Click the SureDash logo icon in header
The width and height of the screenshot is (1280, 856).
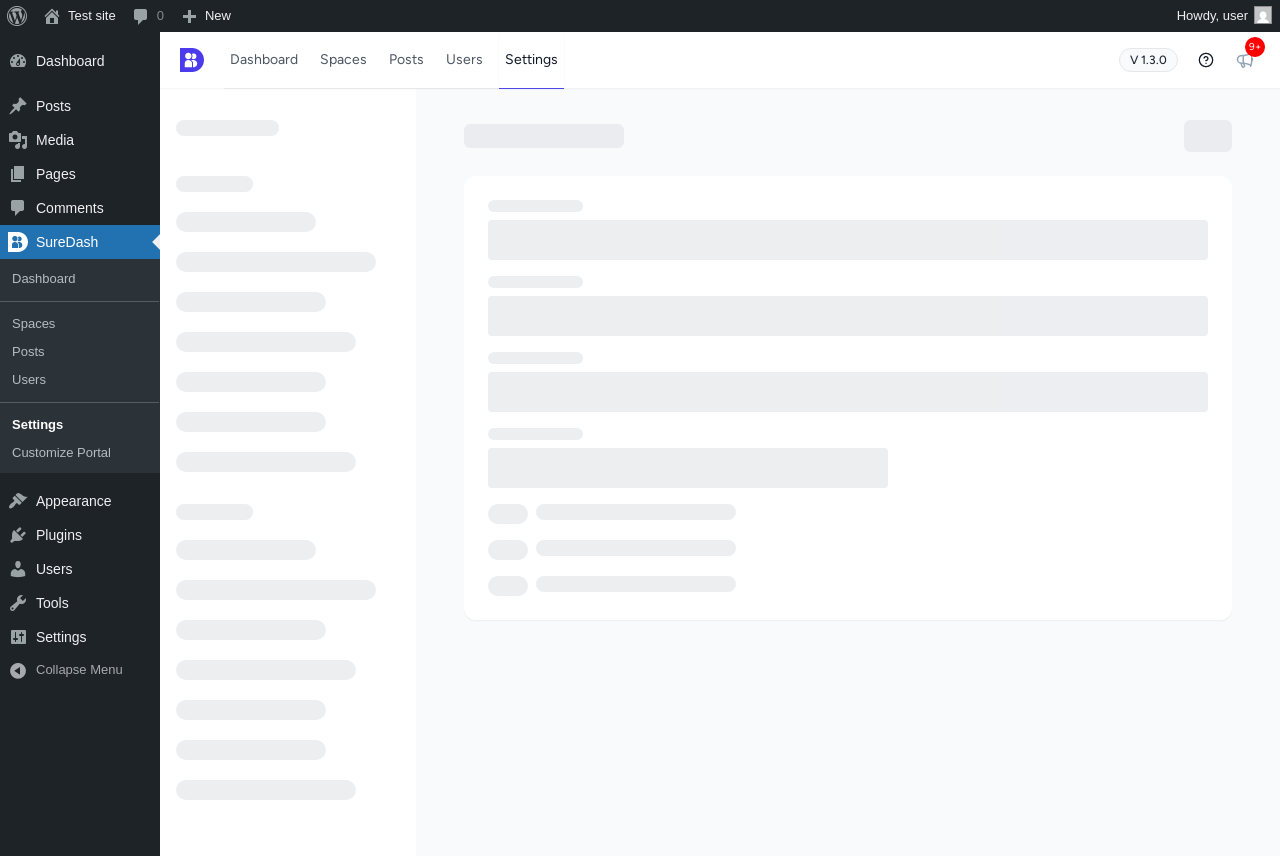(192, 60)
